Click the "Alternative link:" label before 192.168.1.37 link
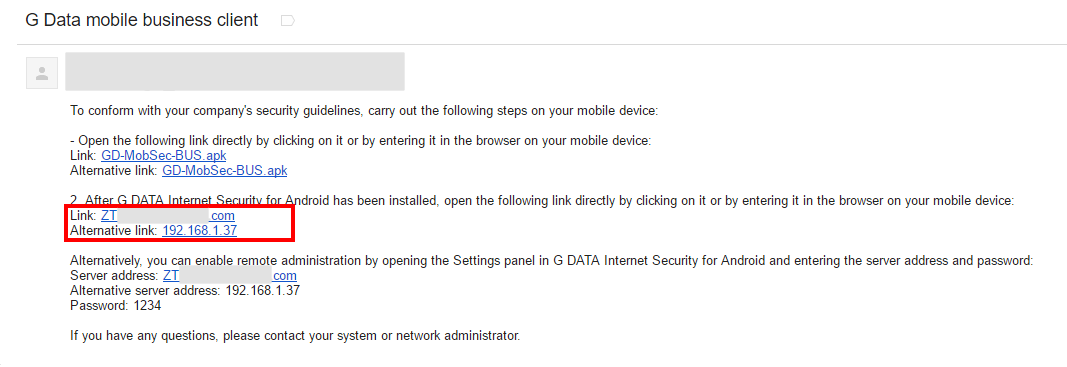The height and width of the screenshot is (367, 1067). pyautogui.click(x=114, y=231)
